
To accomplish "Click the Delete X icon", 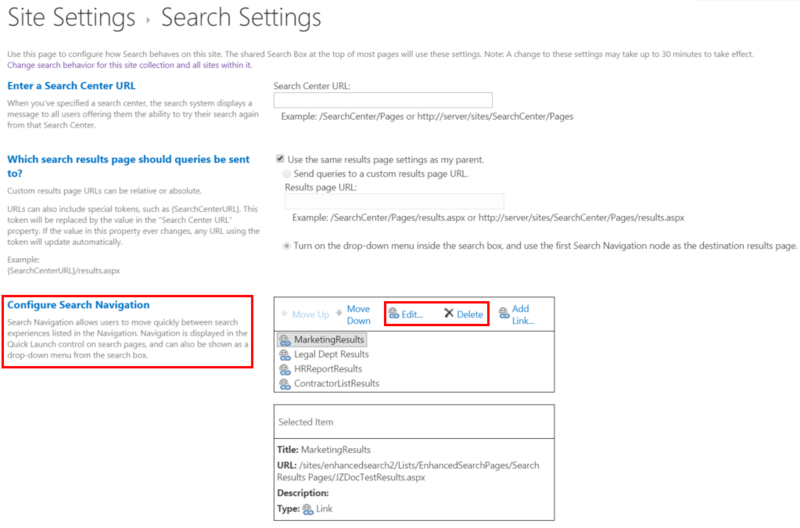I will 449,314.
